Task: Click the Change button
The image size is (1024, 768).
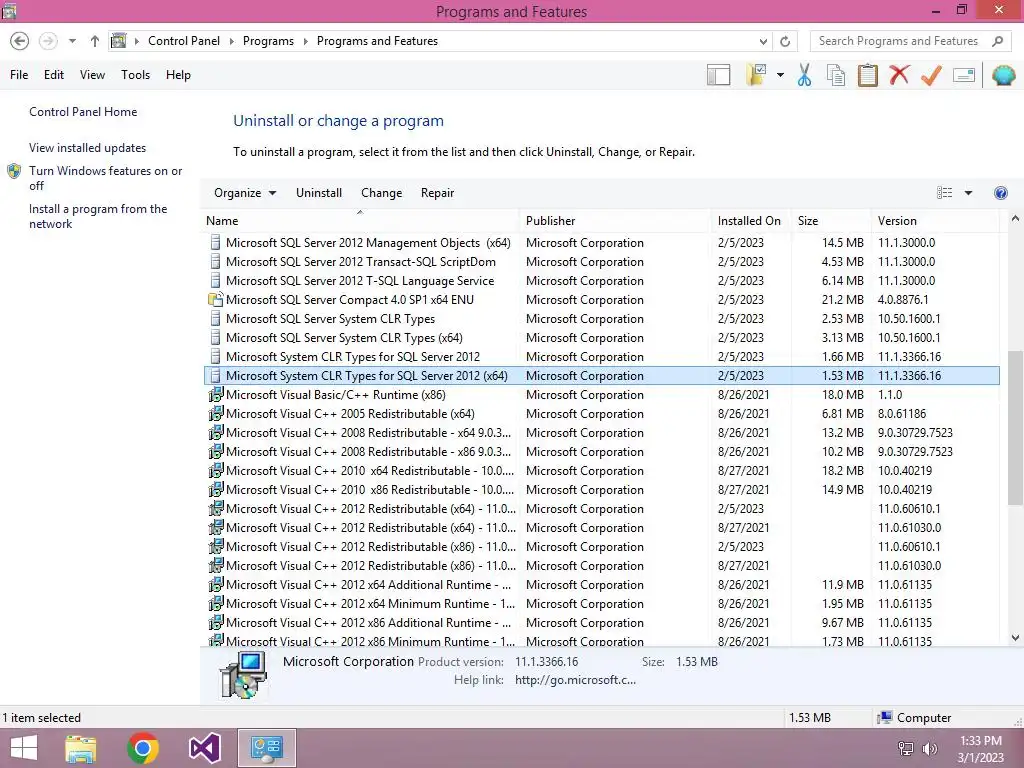Action: click(x=381, y=193)
